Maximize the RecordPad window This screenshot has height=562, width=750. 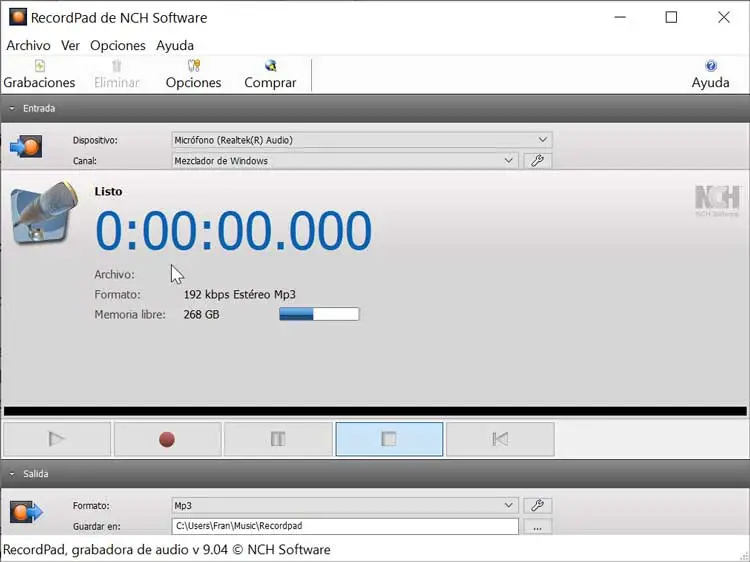coord(672,17)
